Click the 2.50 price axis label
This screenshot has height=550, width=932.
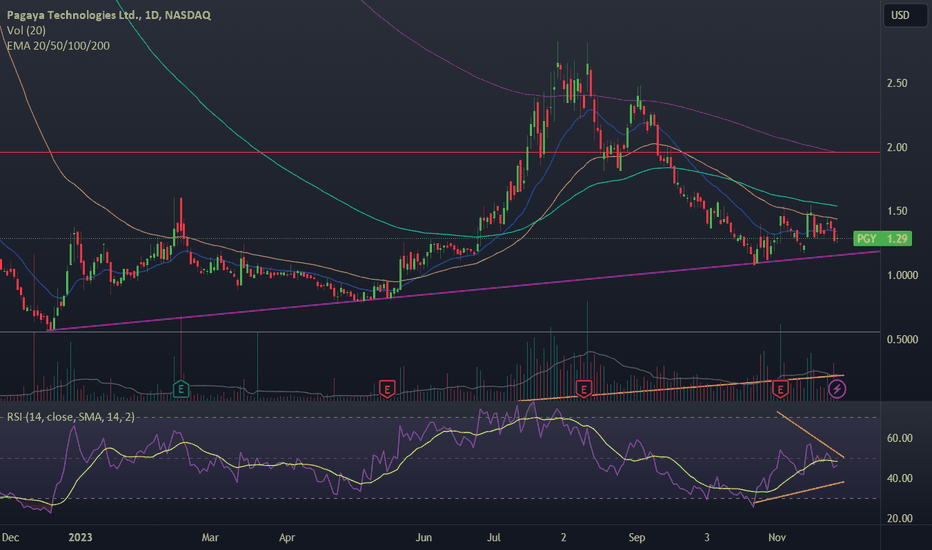[x=897, y=83]
